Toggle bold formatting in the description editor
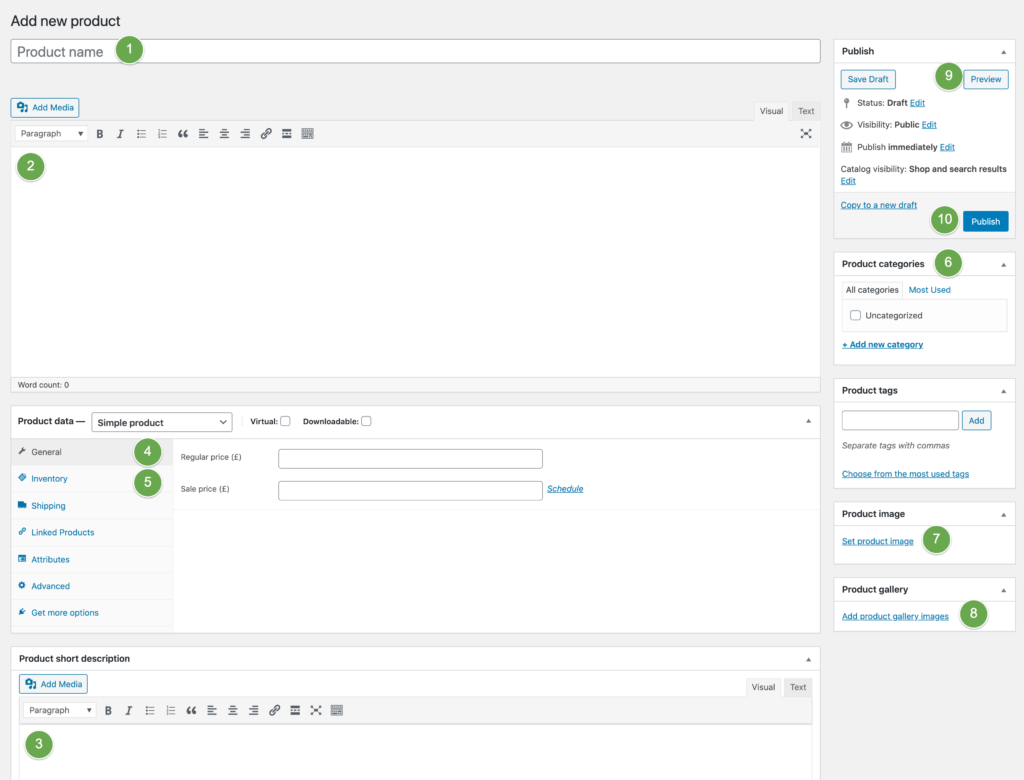The image size is (1024, 780). coord(100,133)
